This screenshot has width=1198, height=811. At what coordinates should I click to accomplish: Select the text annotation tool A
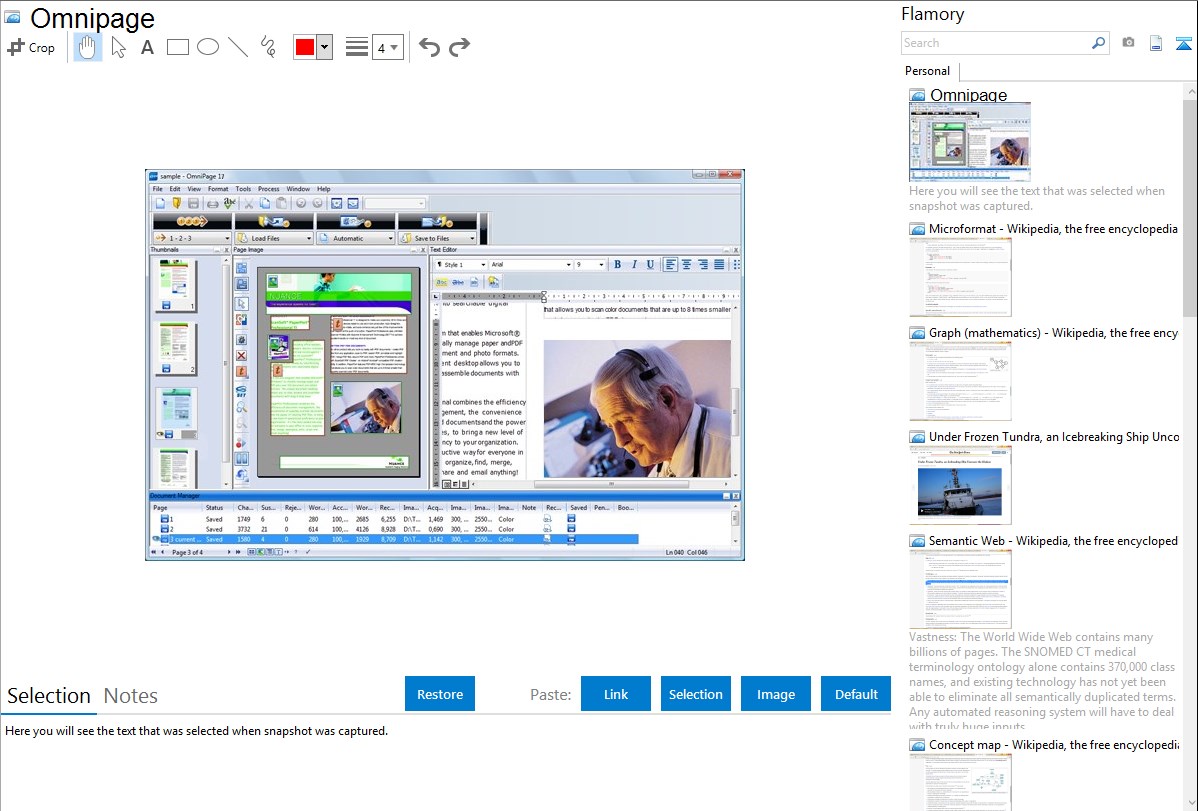[x=147, y=47]
